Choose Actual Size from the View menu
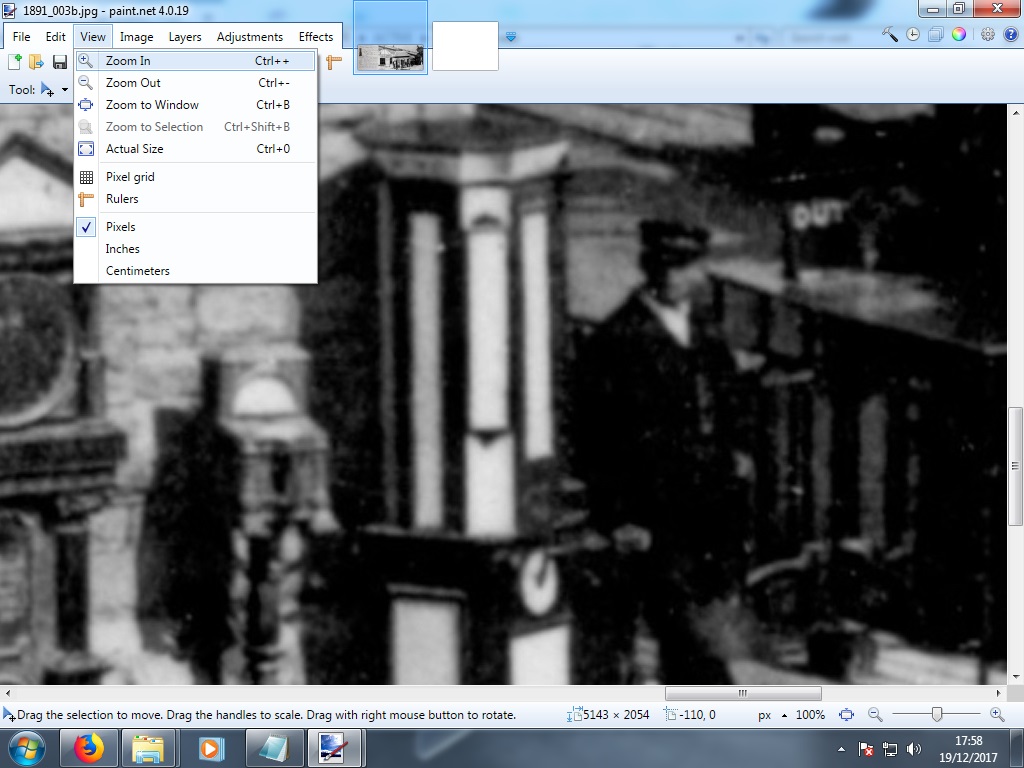This screenshot has width=1024, height=768. coord(135,148)
